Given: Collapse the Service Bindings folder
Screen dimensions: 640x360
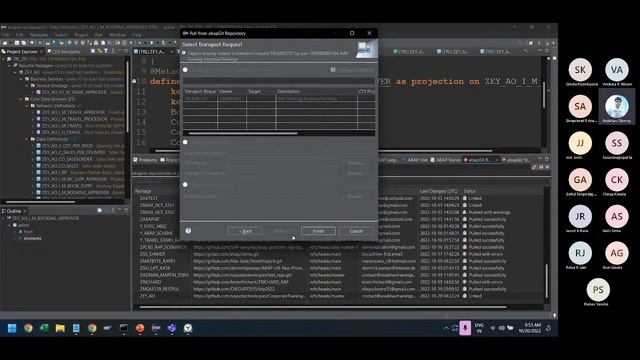Looking at the screenshot, I should click(27, 86).
